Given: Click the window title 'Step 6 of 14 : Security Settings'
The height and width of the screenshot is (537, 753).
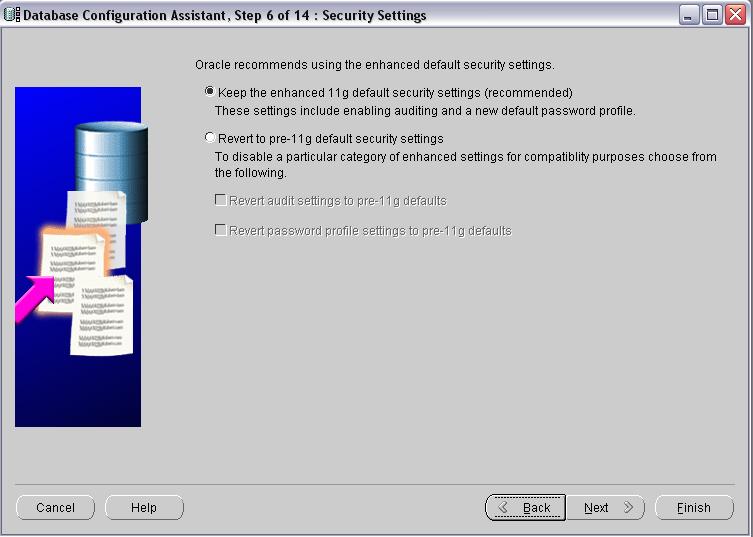Looking at the screenshot, I should 330,15.
